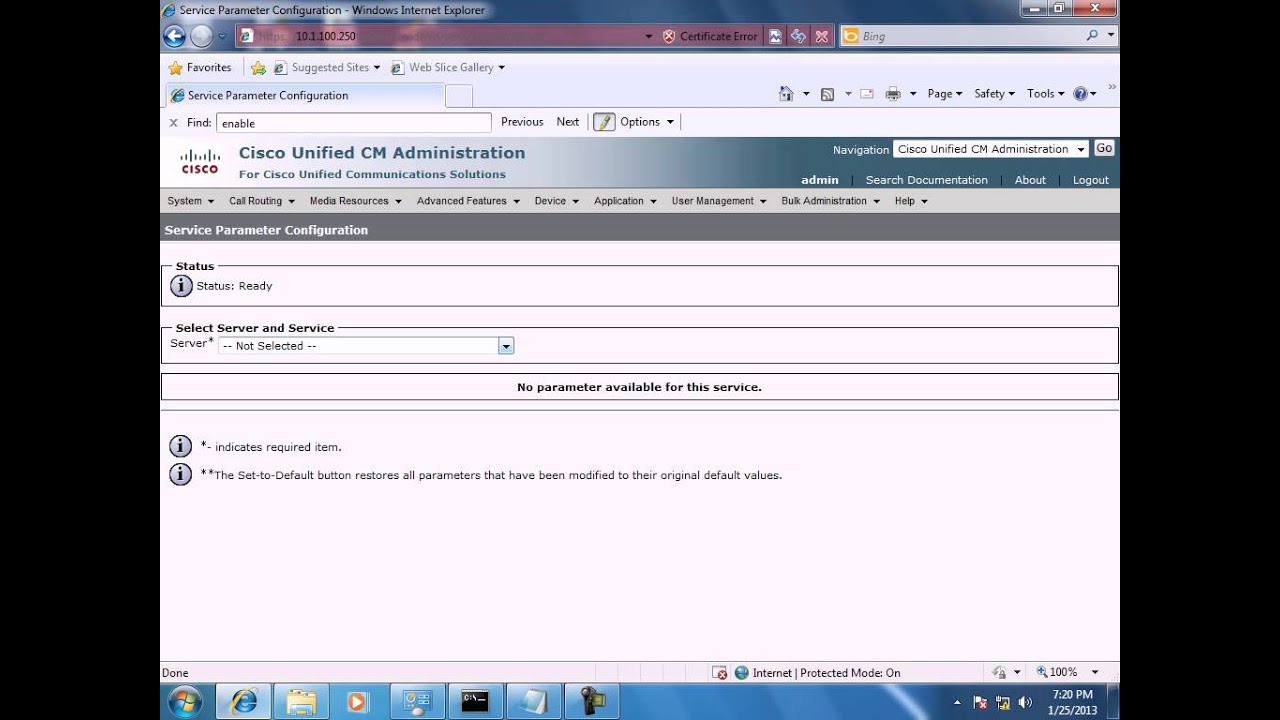Open the Help menu in Cisco navigation
This screenshot has height=720, width=1280.
point(910,201)
